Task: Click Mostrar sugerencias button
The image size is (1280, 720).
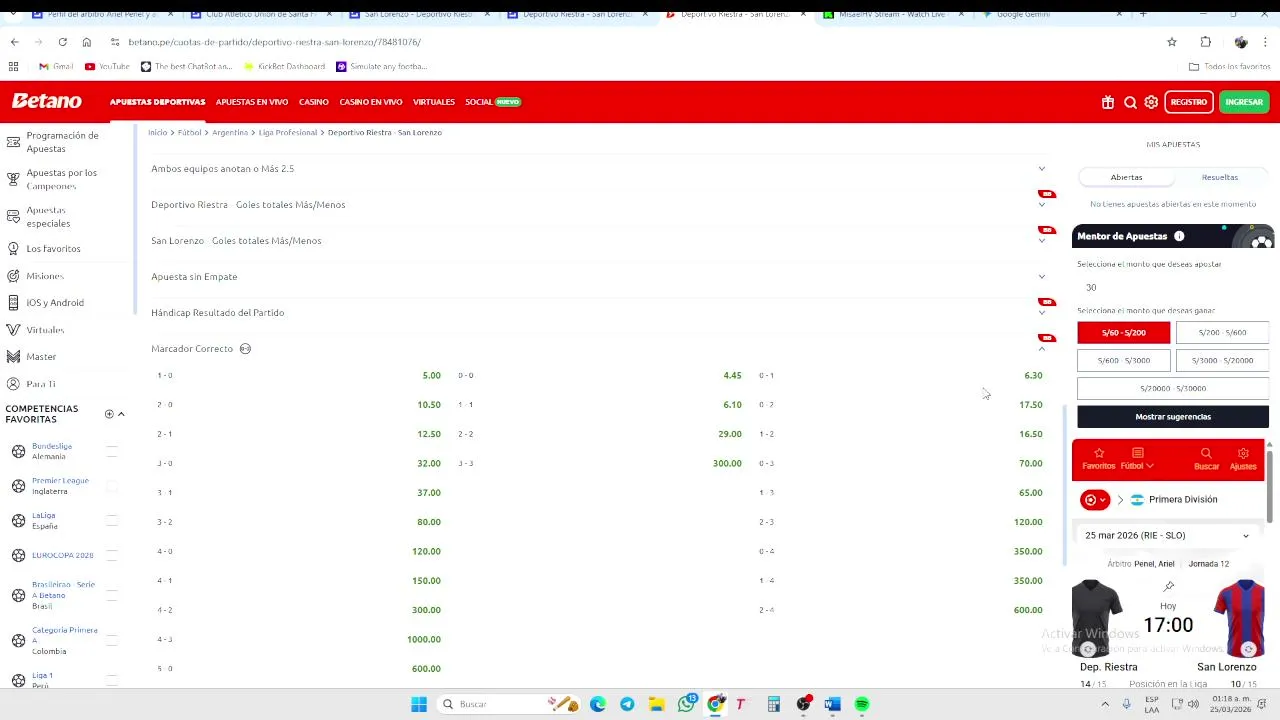Action: click(1173, 417)
